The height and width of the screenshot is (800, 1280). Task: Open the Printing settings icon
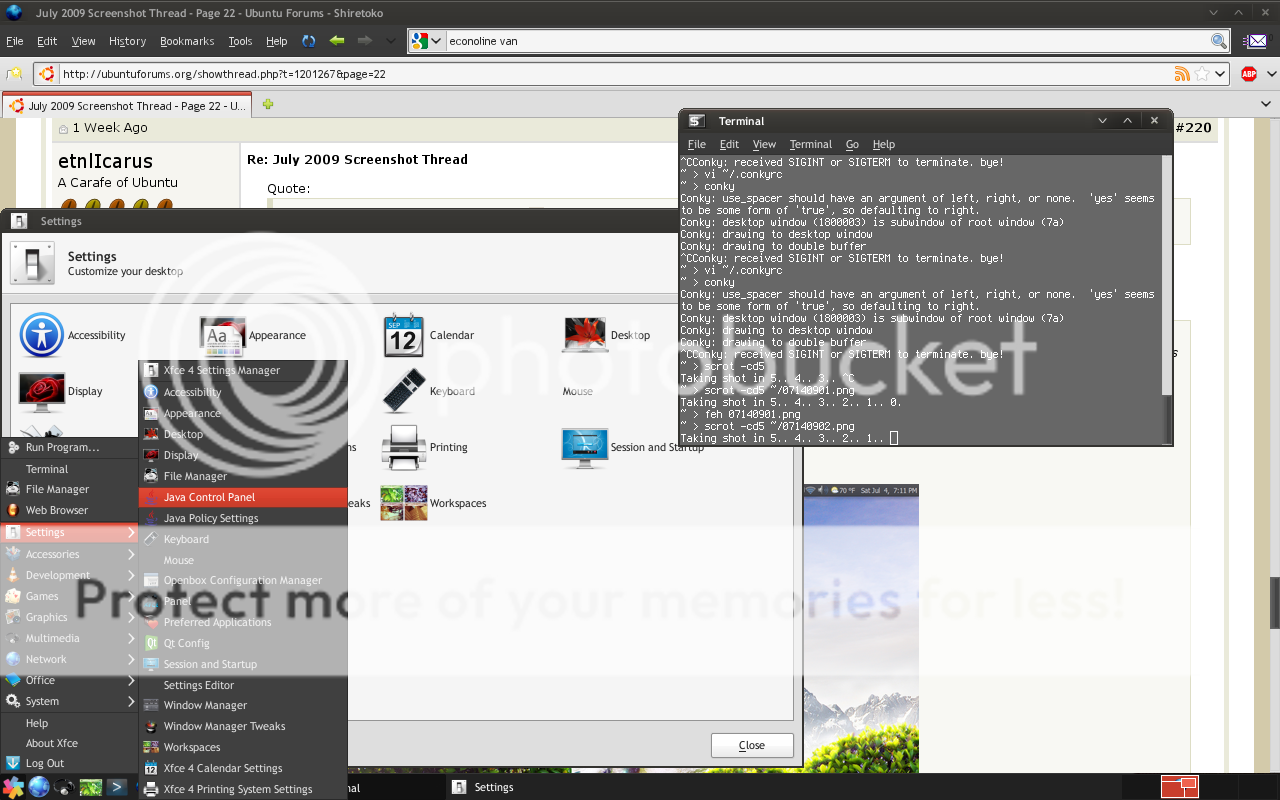[403, 447]
